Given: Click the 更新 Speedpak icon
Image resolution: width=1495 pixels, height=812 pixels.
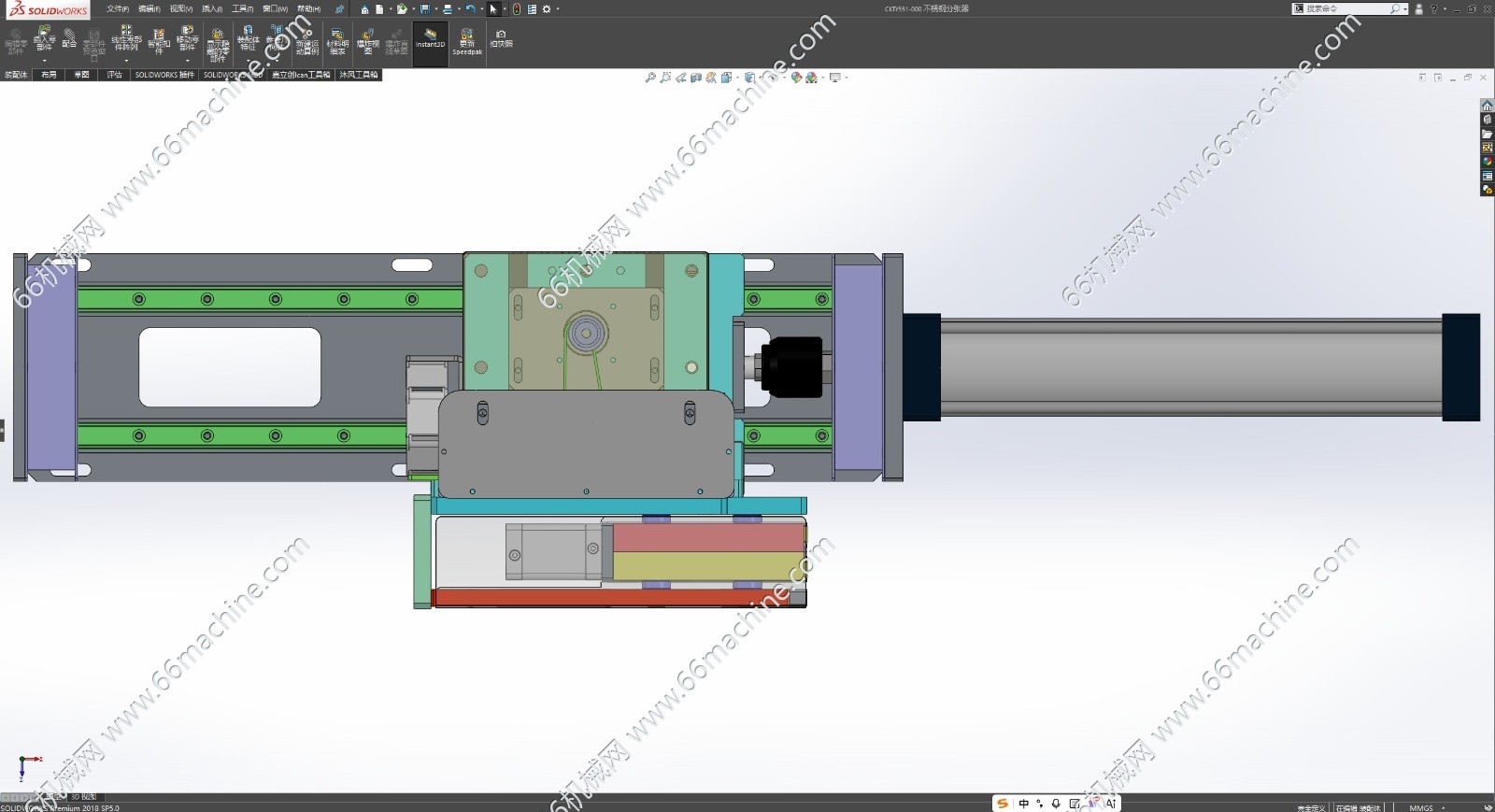Looking at the screenshot, I should pyautogui.click(x=467, y=38).
